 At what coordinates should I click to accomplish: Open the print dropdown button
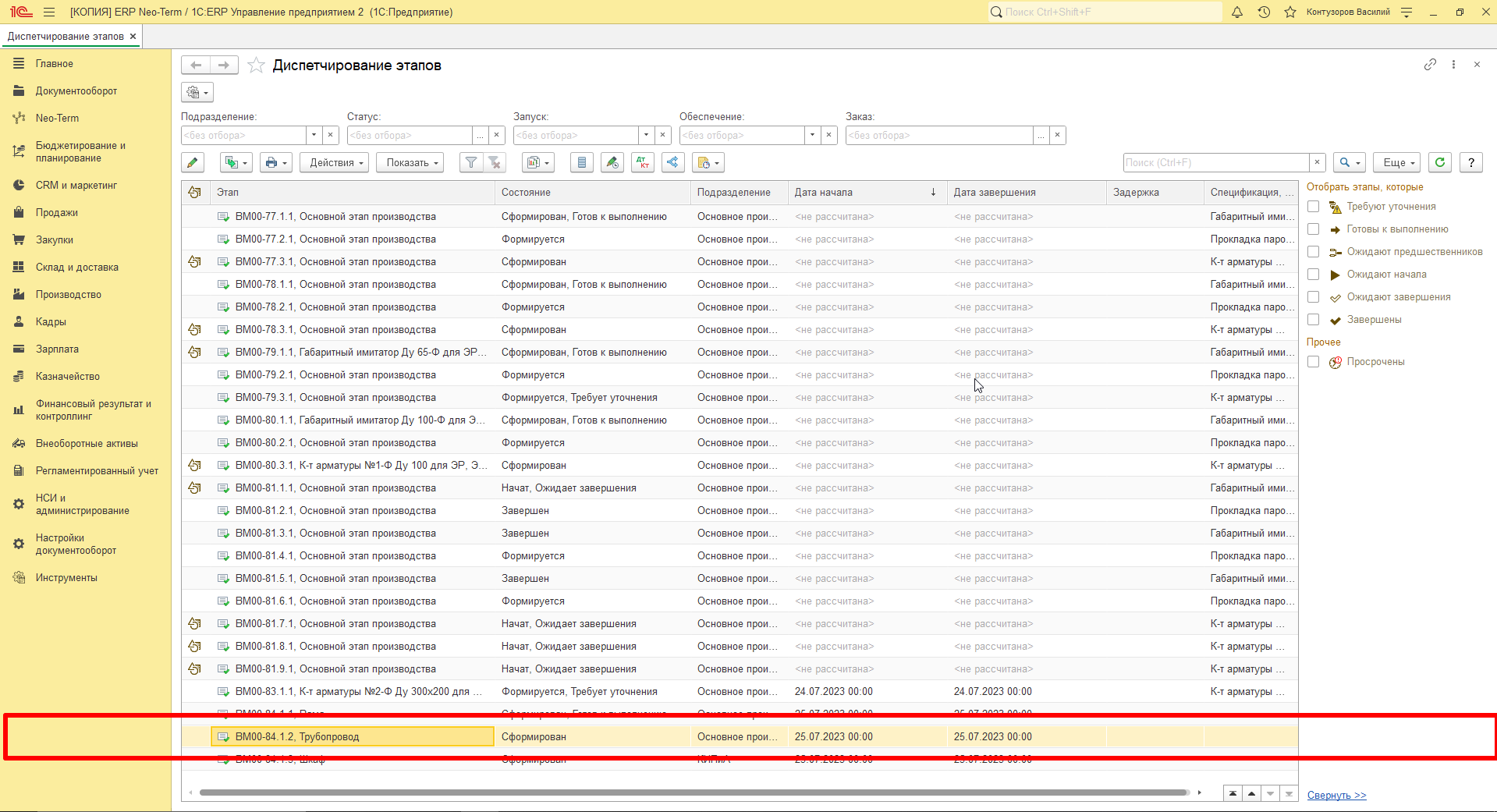[276, 162]
